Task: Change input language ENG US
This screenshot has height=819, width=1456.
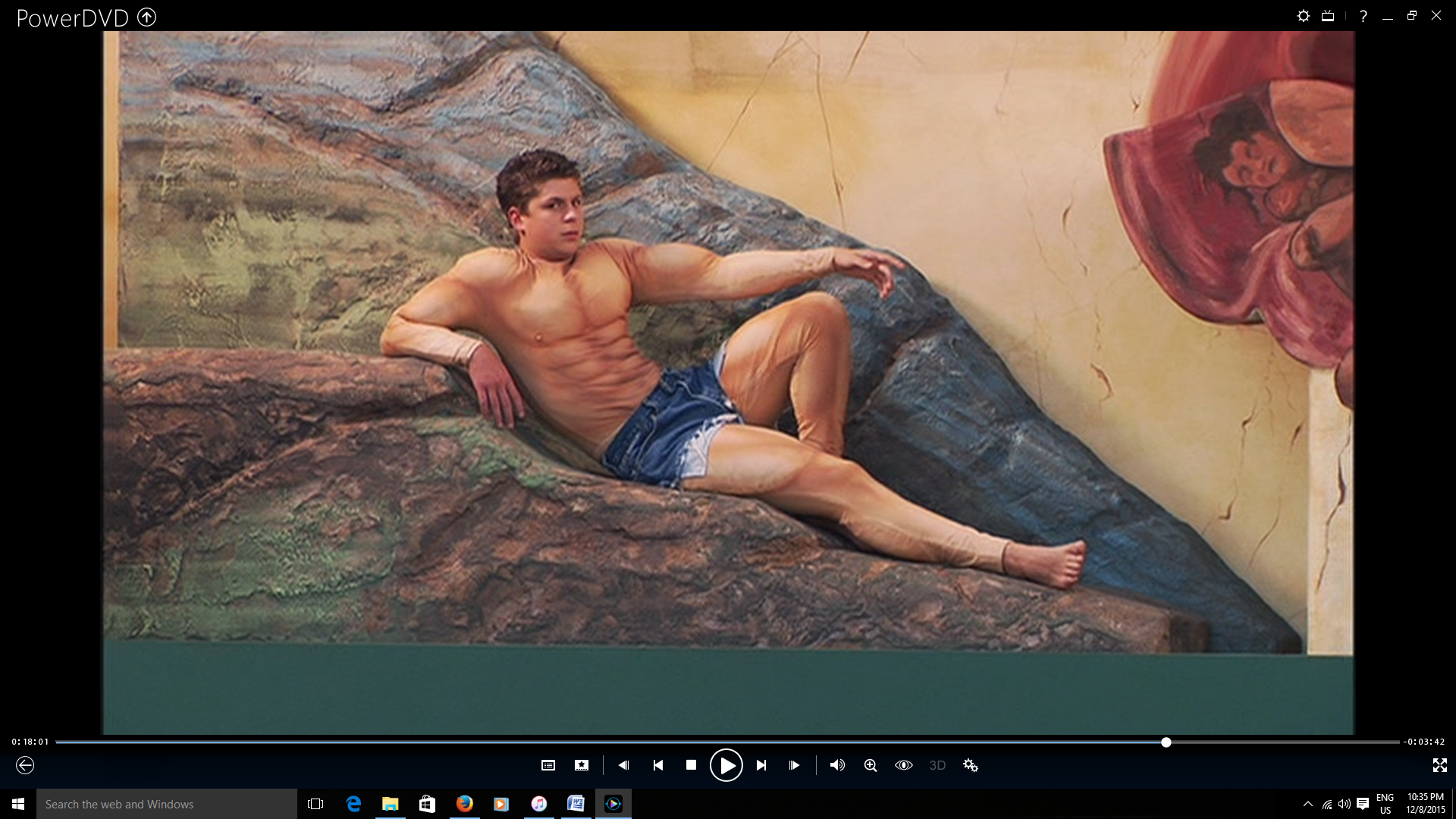Action: (x=1385, y=804)
